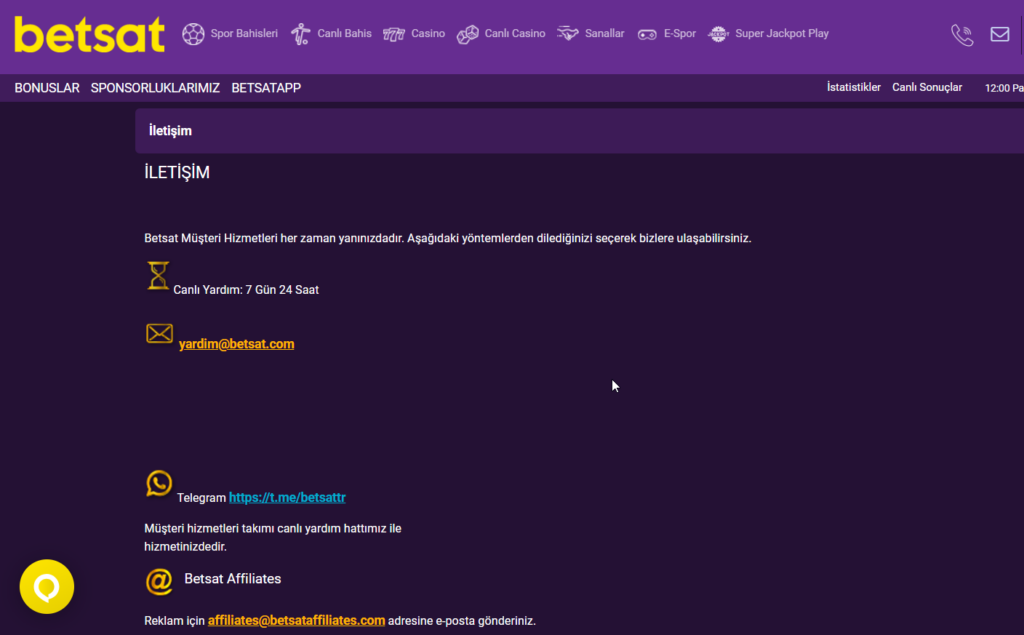Viewport: 1024px width, 635px height.
Task: Click the player icon for Canlı Bahis
Action: point(300,34)
